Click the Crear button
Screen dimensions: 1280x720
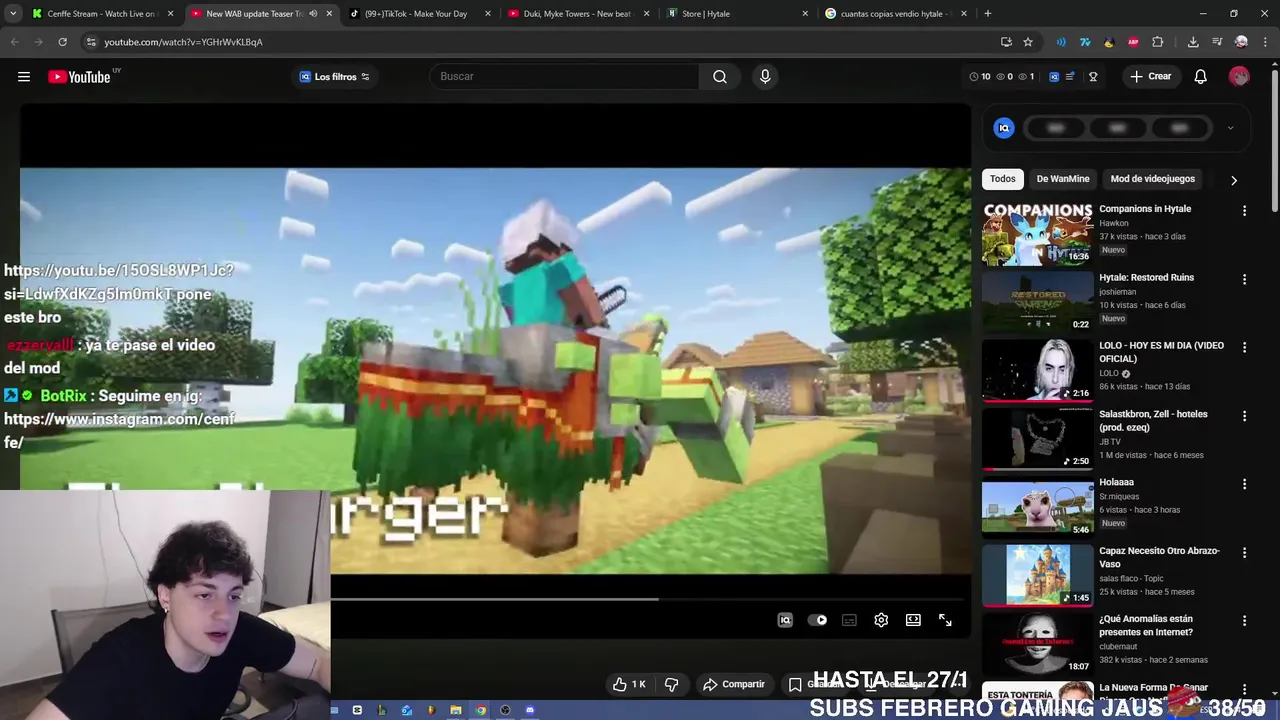click(1150, 77)
